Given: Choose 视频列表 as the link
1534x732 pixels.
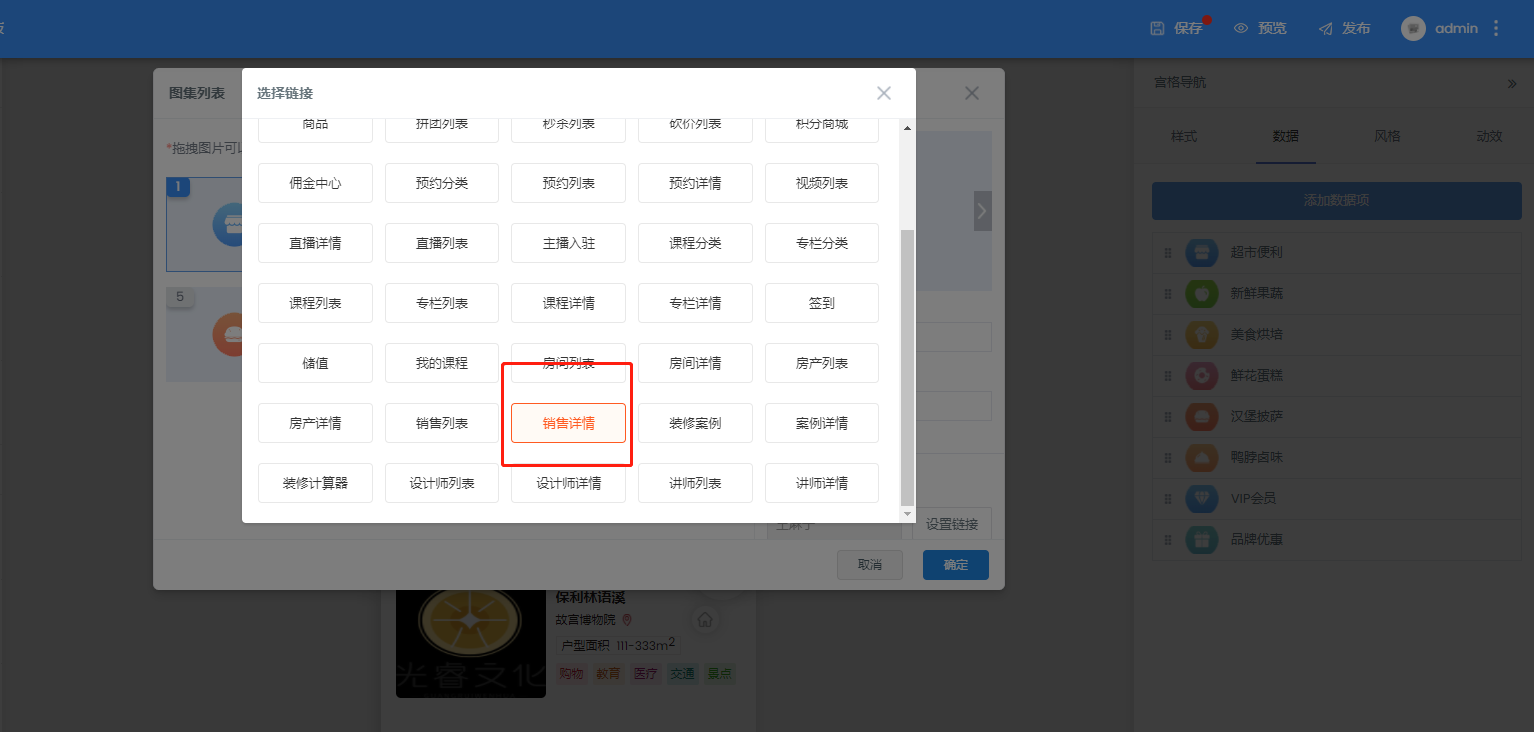Looking at the screenshot, I should [822, 183].
